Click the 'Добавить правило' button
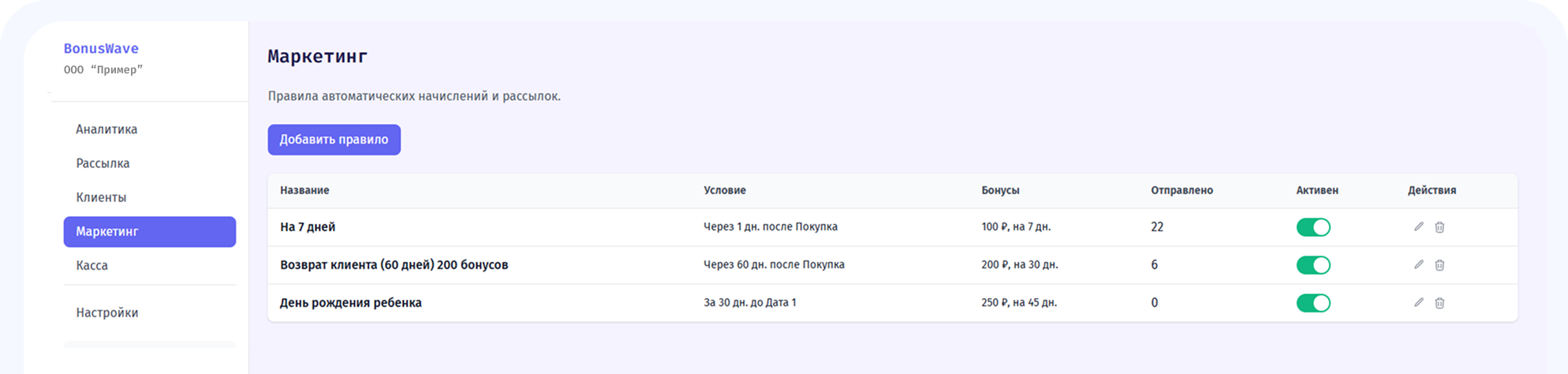The height and width of the screenshot is (374, 1568). (334, 140)
